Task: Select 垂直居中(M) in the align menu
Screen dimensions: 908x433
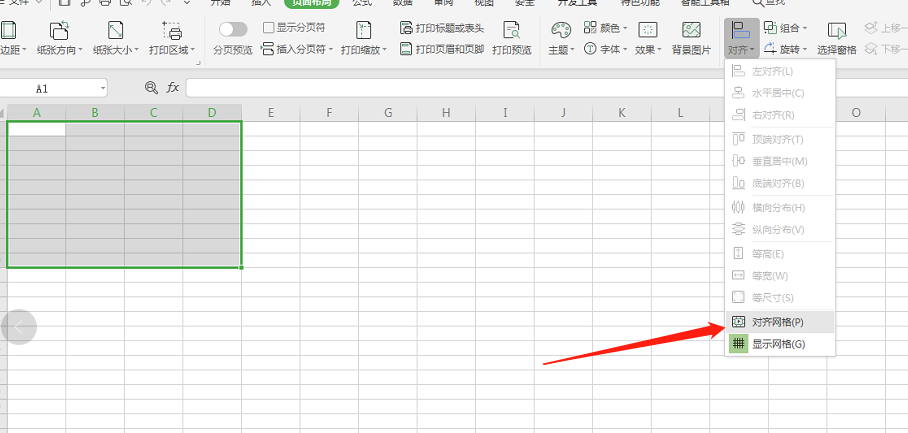Action: [x=779, y=162]
